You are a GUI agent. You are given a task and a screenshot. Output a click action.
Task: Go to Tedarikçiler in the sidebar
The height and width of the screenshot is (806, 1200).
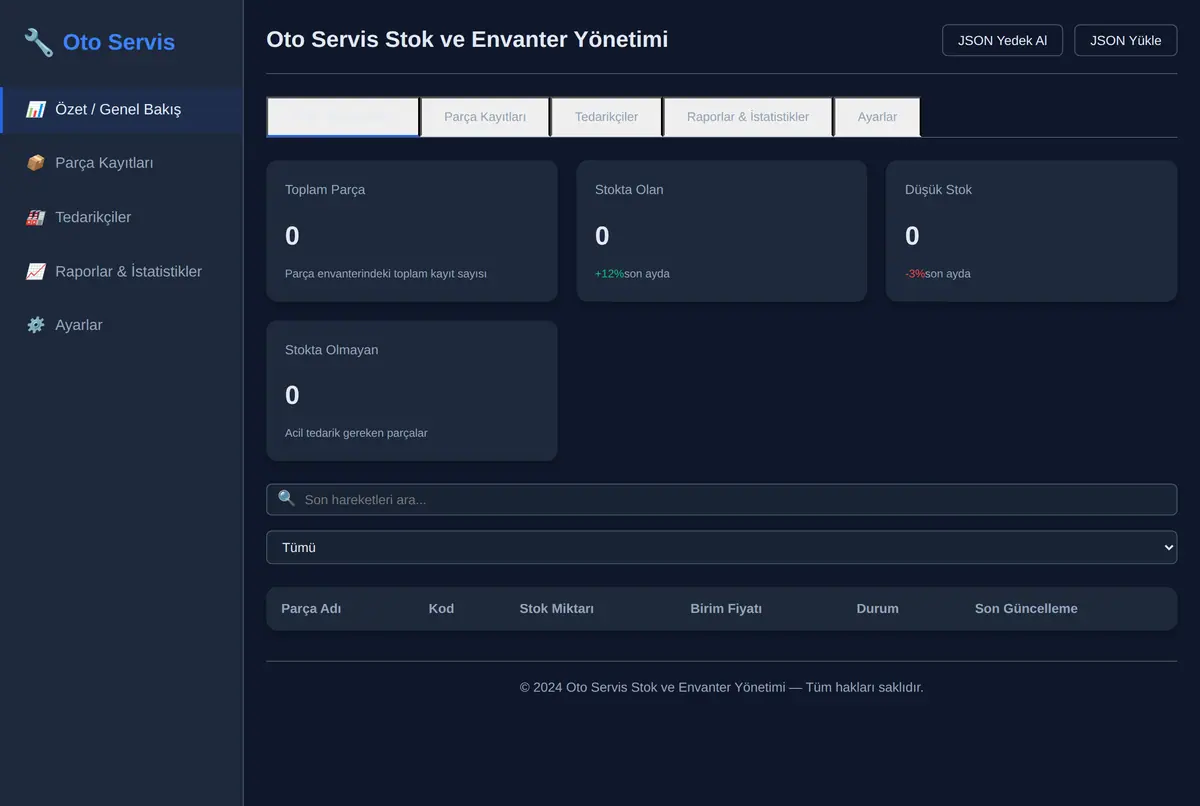point(121,217)
